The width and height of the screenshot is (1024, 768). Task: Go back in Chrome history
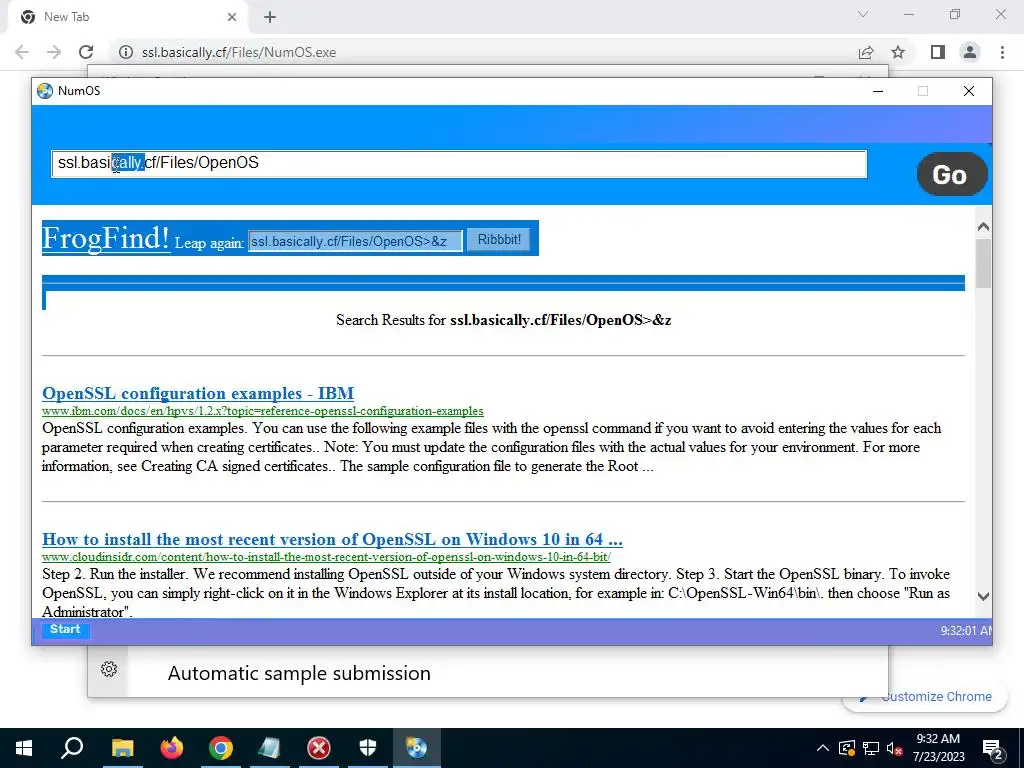(22, 52)
